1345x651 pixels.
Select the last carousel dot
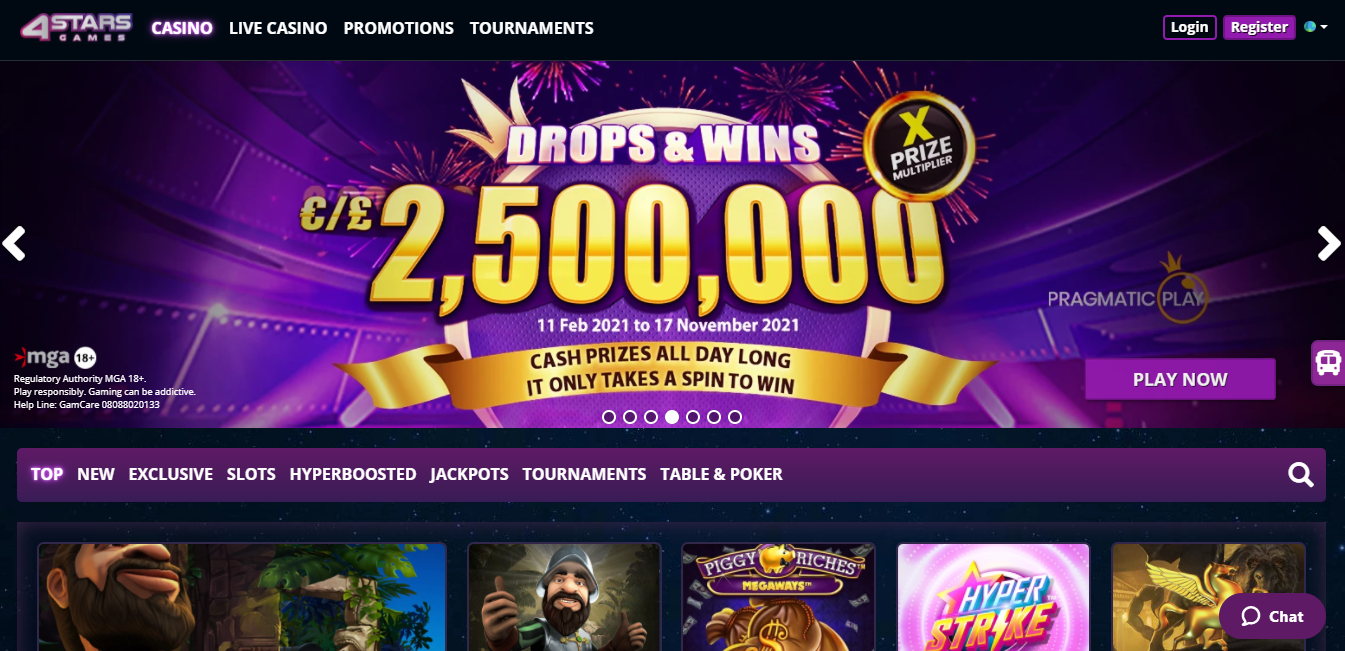coord(735,417)
